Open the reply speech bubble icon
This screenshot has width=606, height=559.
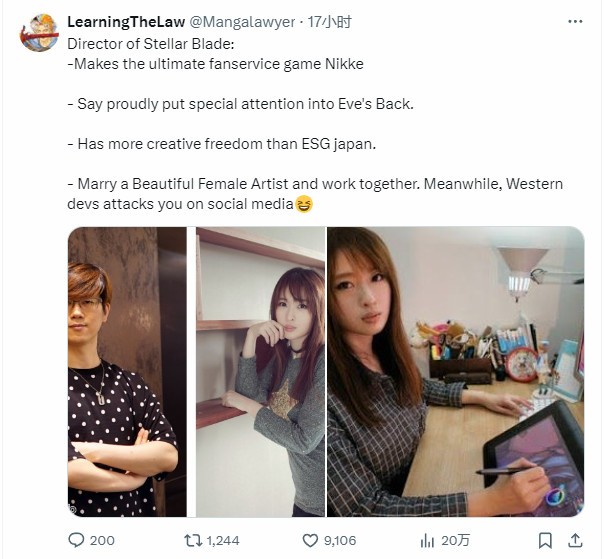[x=77, y=540]
